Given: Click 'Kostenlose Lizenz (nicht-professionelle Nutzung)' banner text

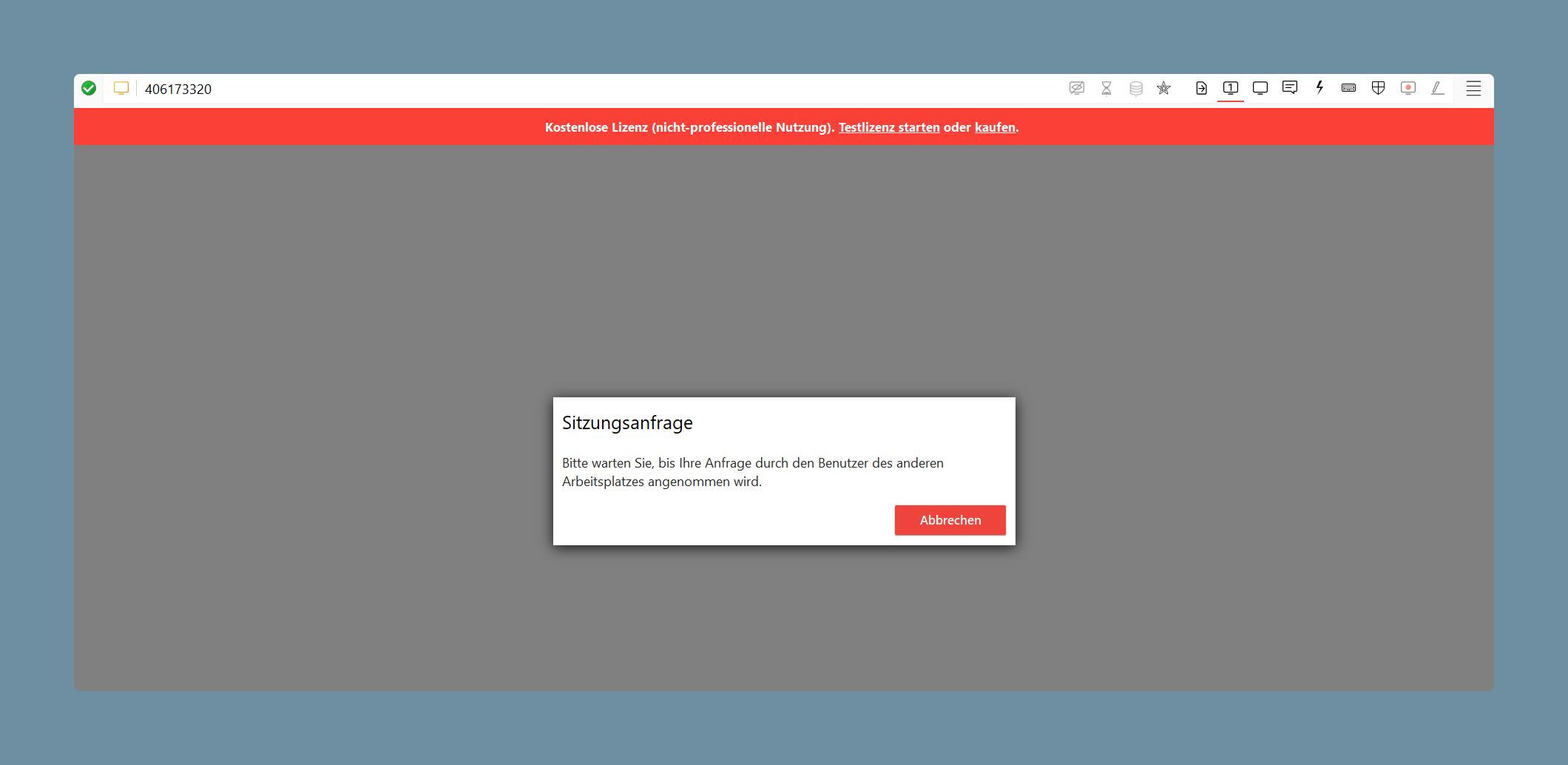Looking at the screenshot, I should [x=689, y=127].
